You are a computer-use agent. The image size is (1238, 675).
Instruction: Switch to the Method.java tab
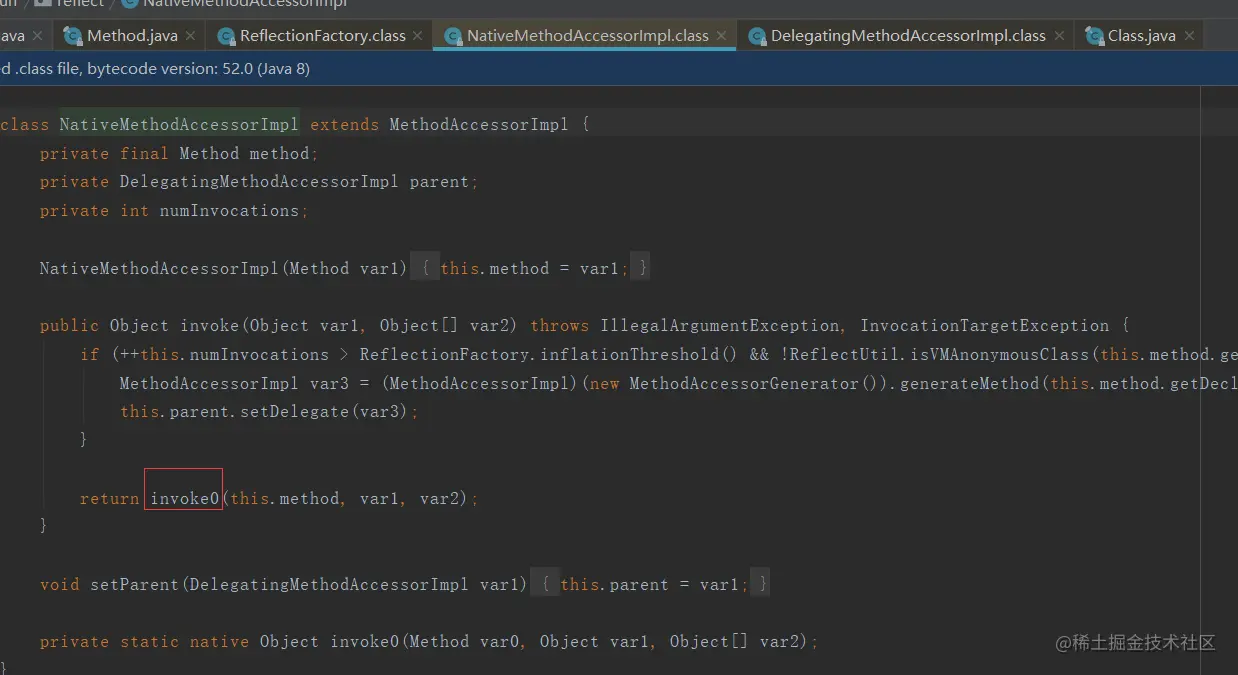(x=132, y=36)
